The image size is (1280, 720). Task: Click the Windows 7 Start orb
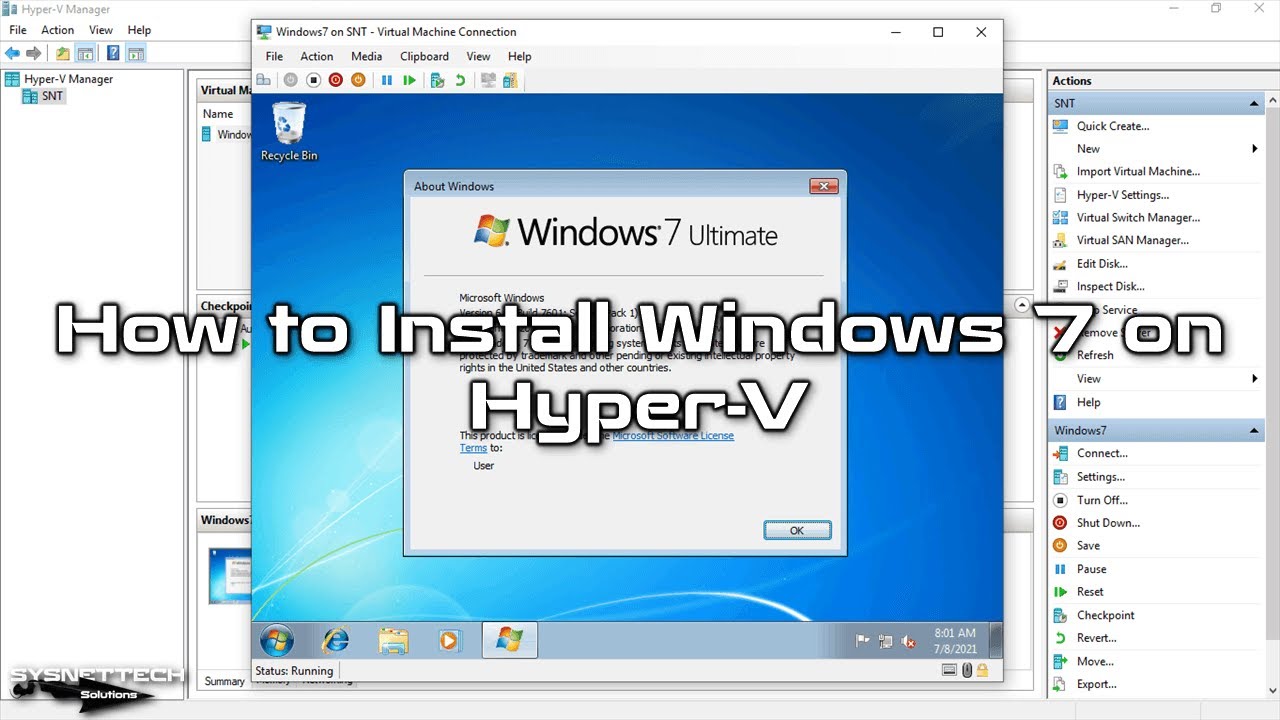(x=277, y=640)
